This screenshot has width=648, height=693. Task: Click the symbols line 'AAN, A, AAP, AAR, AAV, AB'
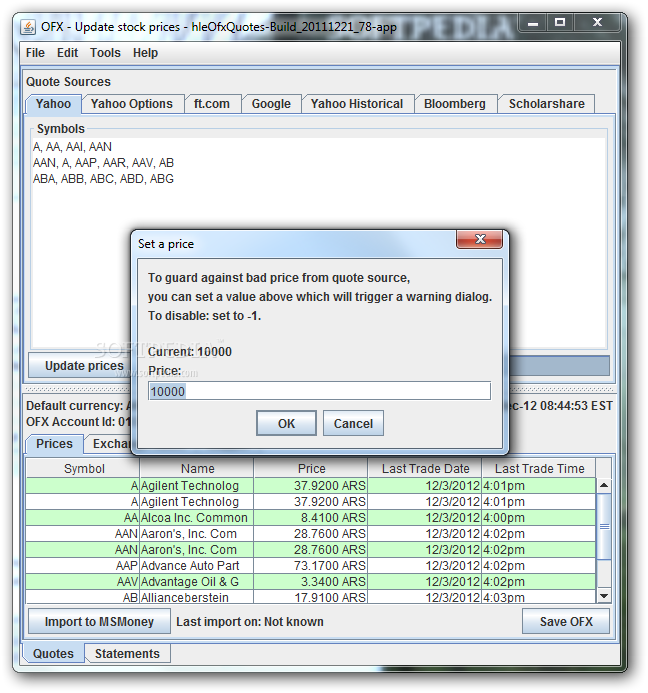tap(103, 163)
